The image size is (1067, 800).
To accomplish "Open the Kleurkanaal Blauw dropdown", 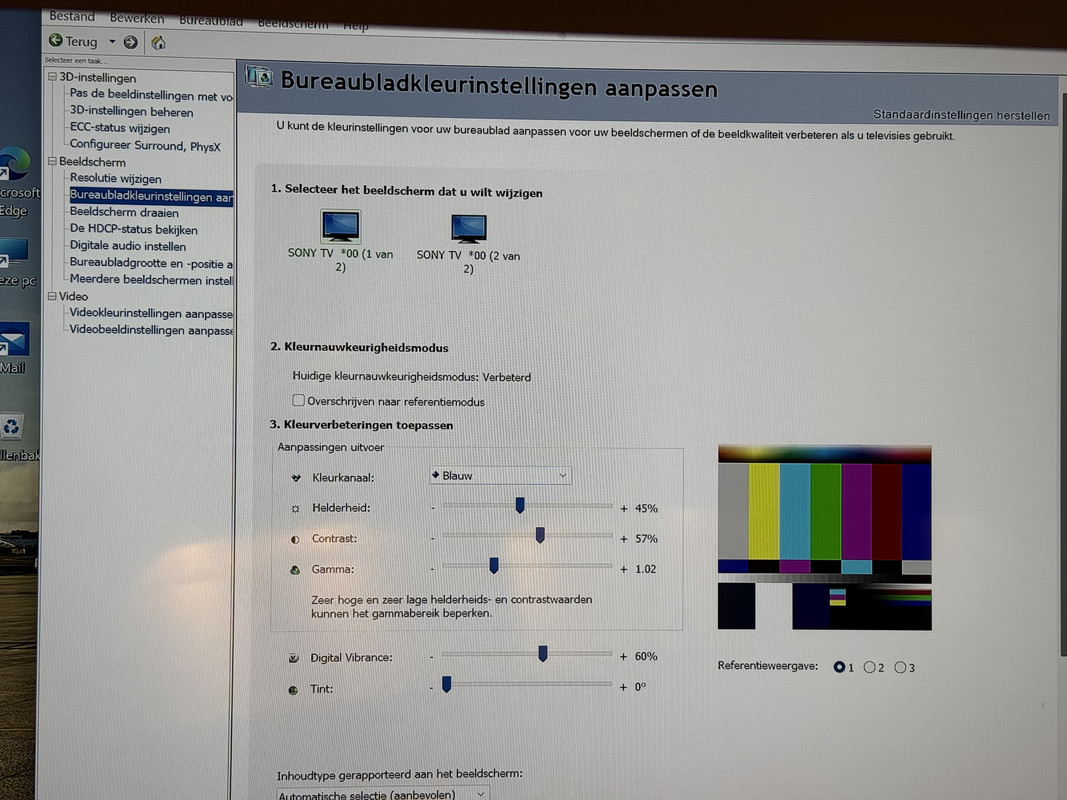I will click(x=500, y=476).
